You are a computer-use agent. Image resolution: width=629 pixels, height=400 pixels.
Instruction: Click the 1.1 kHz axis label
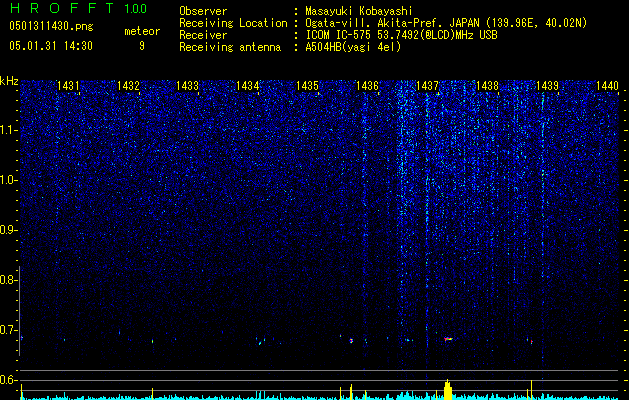[x=7, y=130]
